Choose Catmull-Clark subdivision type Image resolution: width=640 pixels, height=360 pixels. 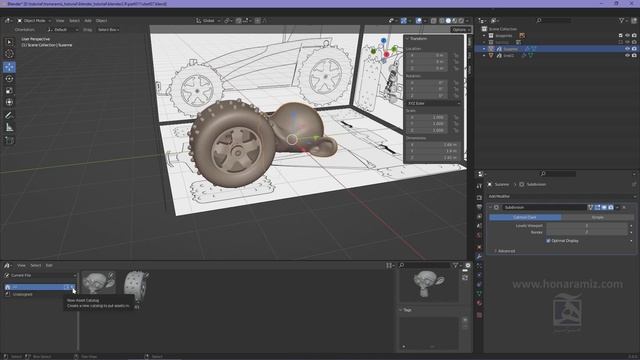525,218
